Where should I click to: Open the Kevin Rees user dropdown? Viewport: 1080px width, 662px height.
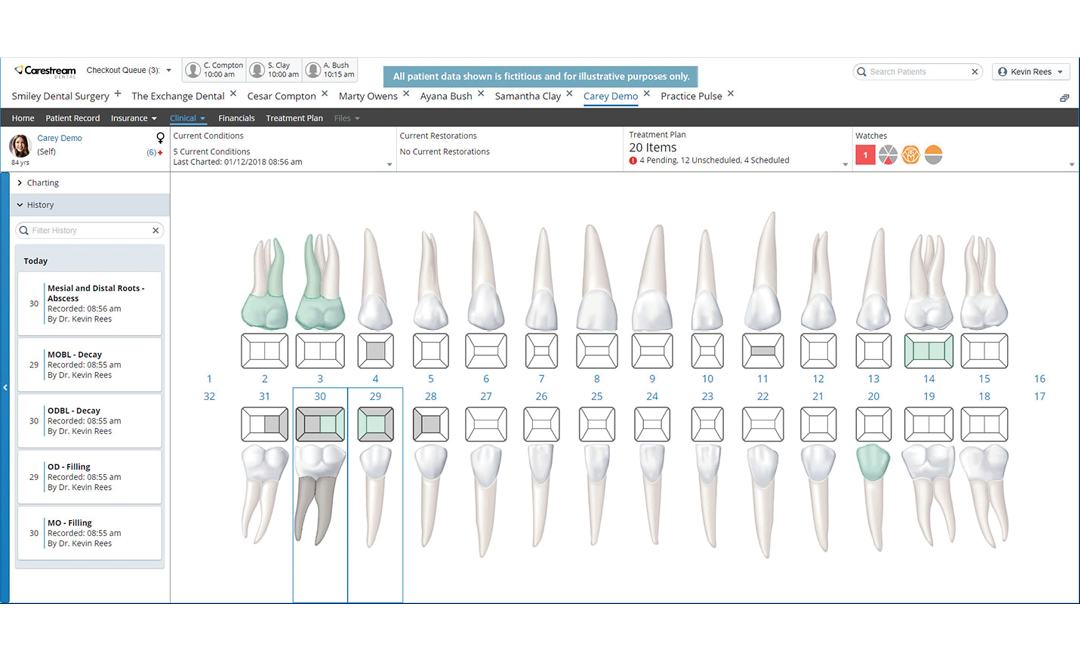[x=1031, y=72]
